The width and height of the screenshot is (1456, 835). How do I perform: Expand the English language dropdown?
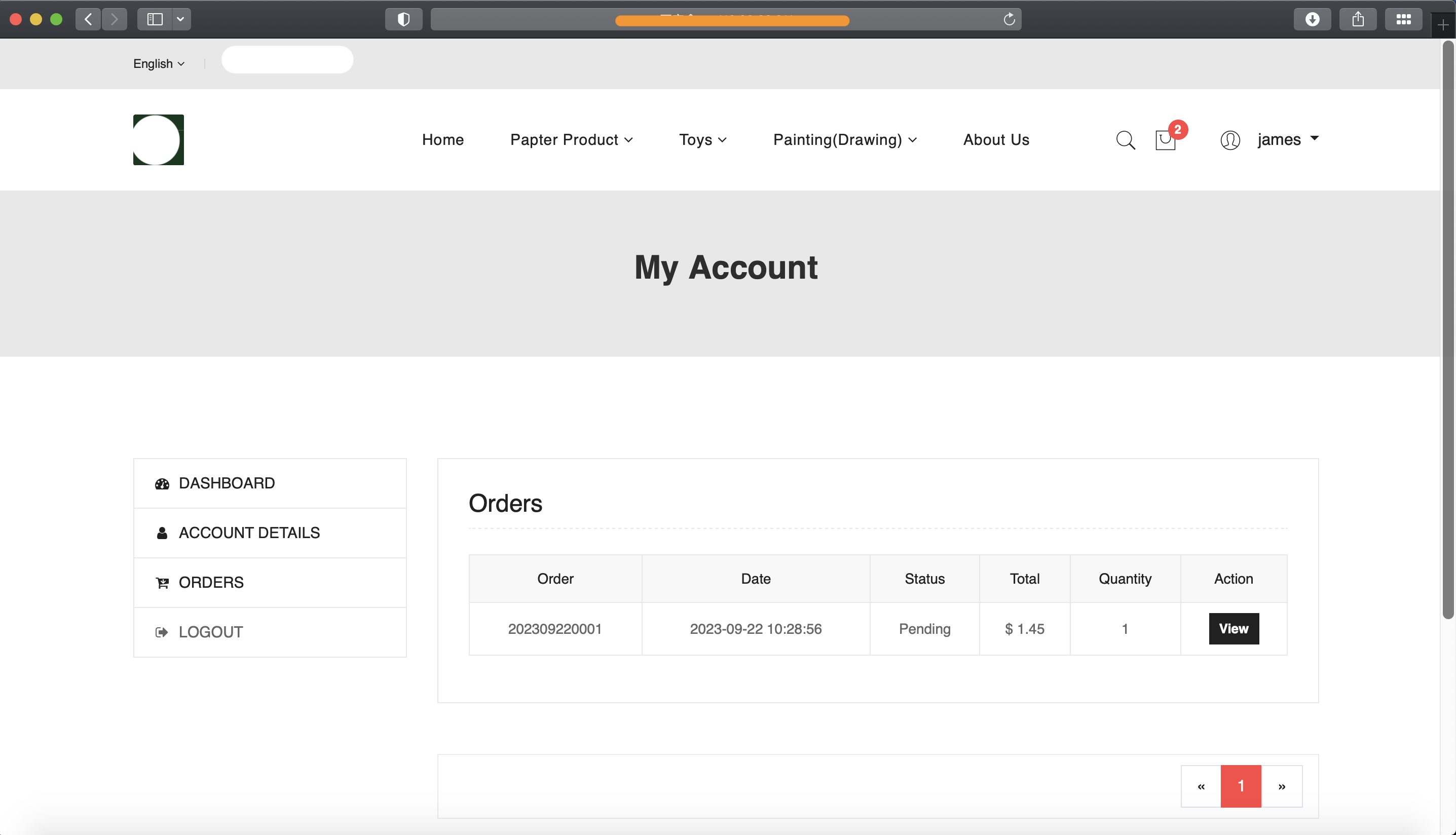(159, 64)
